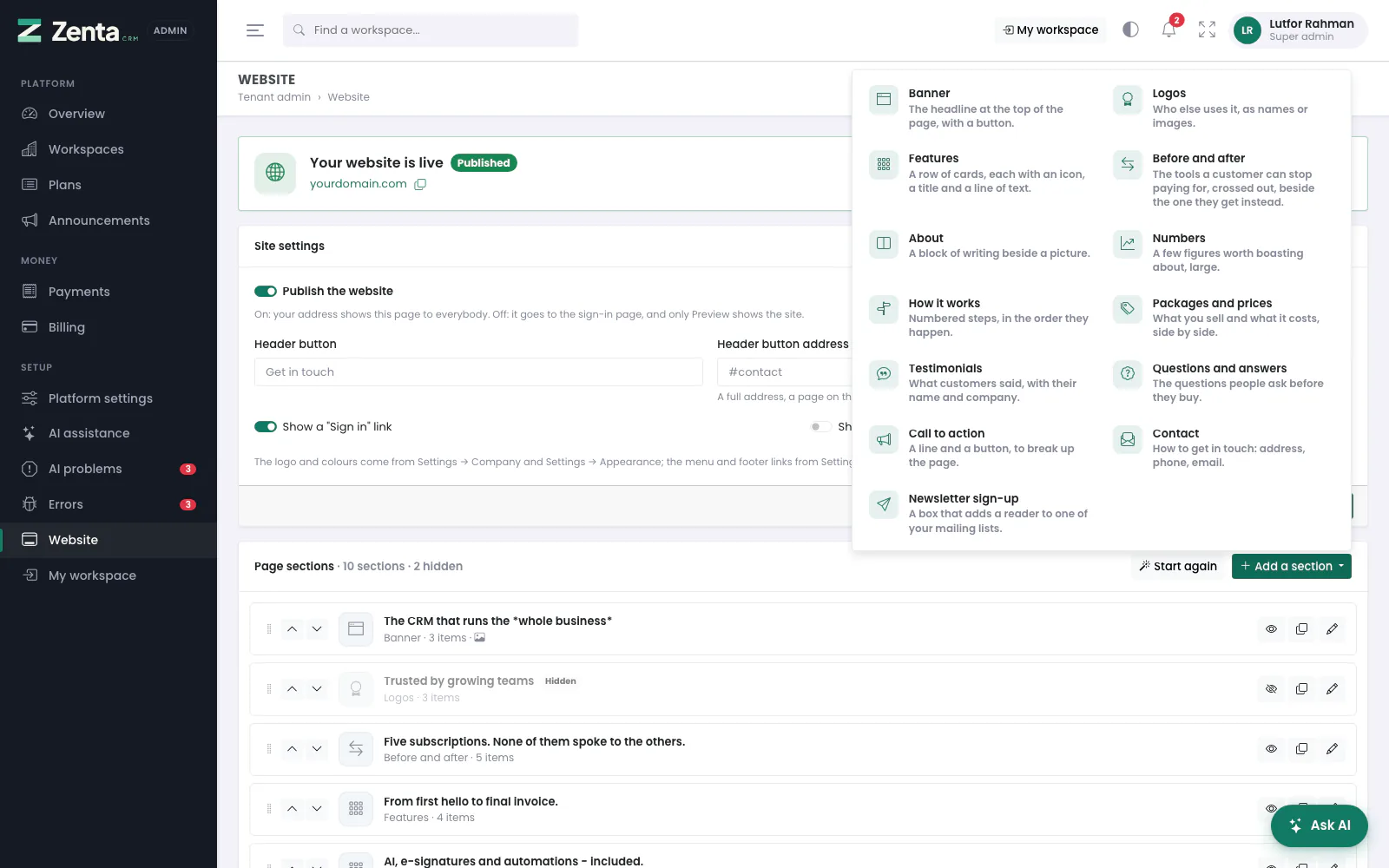Hide the CRM banner section
1389x868 pixels.
(x=1271, y=629)
